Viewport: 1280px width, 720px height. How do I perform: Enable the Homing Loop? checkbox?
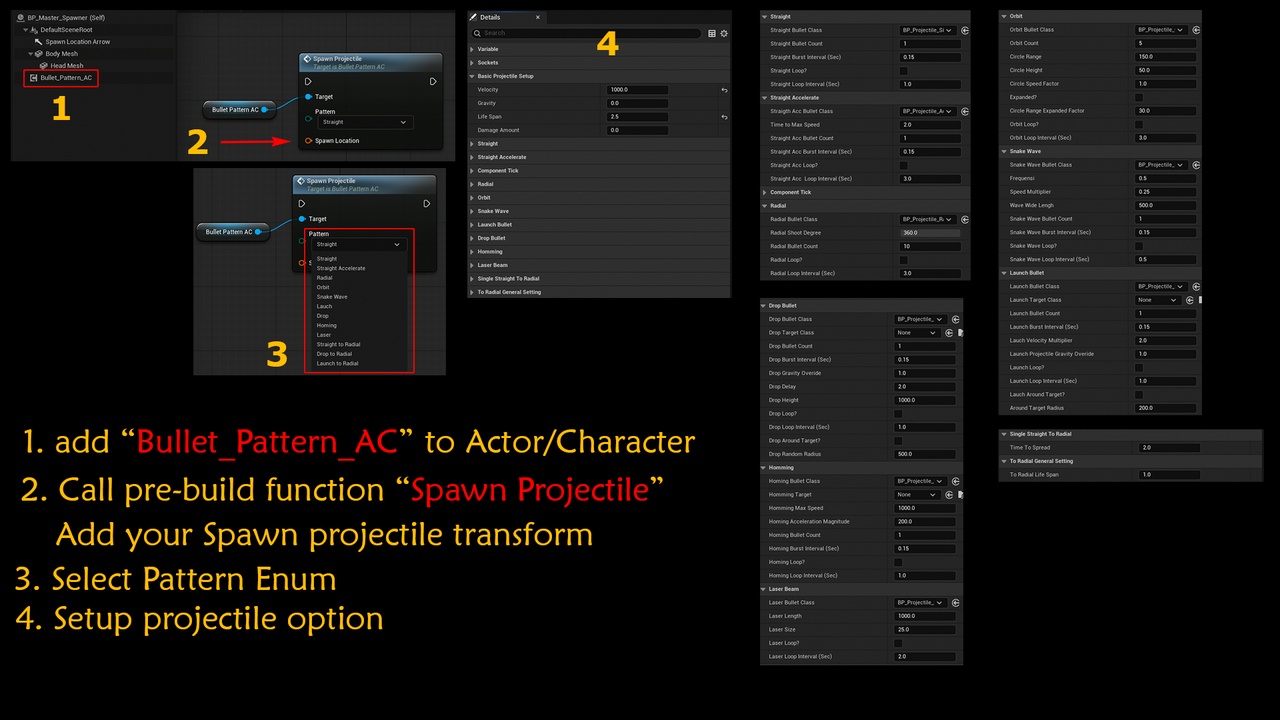898,562
